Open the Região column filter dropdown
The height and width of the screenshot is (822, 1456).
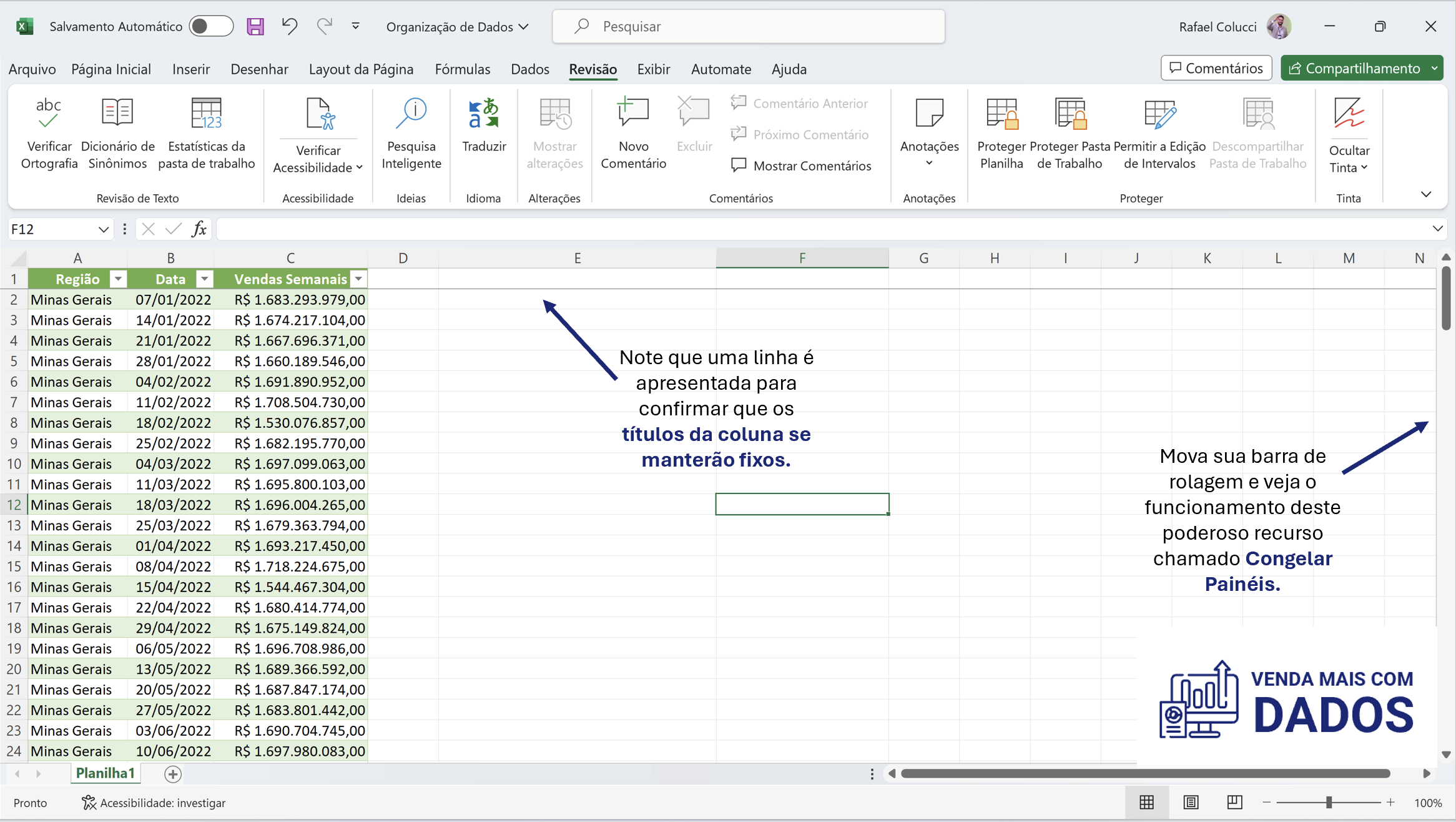click(x=117, y=279)
